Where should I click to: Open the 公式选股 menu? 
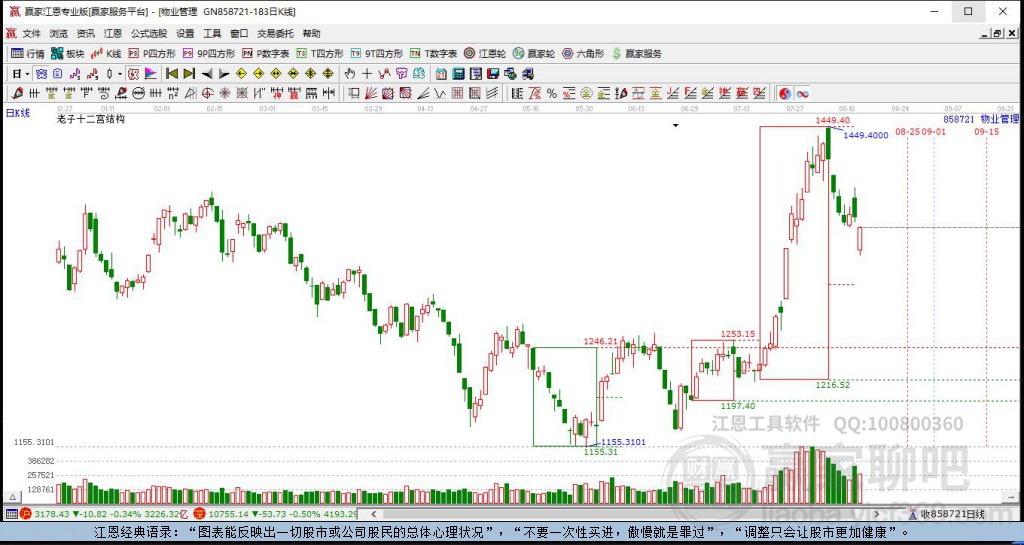[149, 34]
